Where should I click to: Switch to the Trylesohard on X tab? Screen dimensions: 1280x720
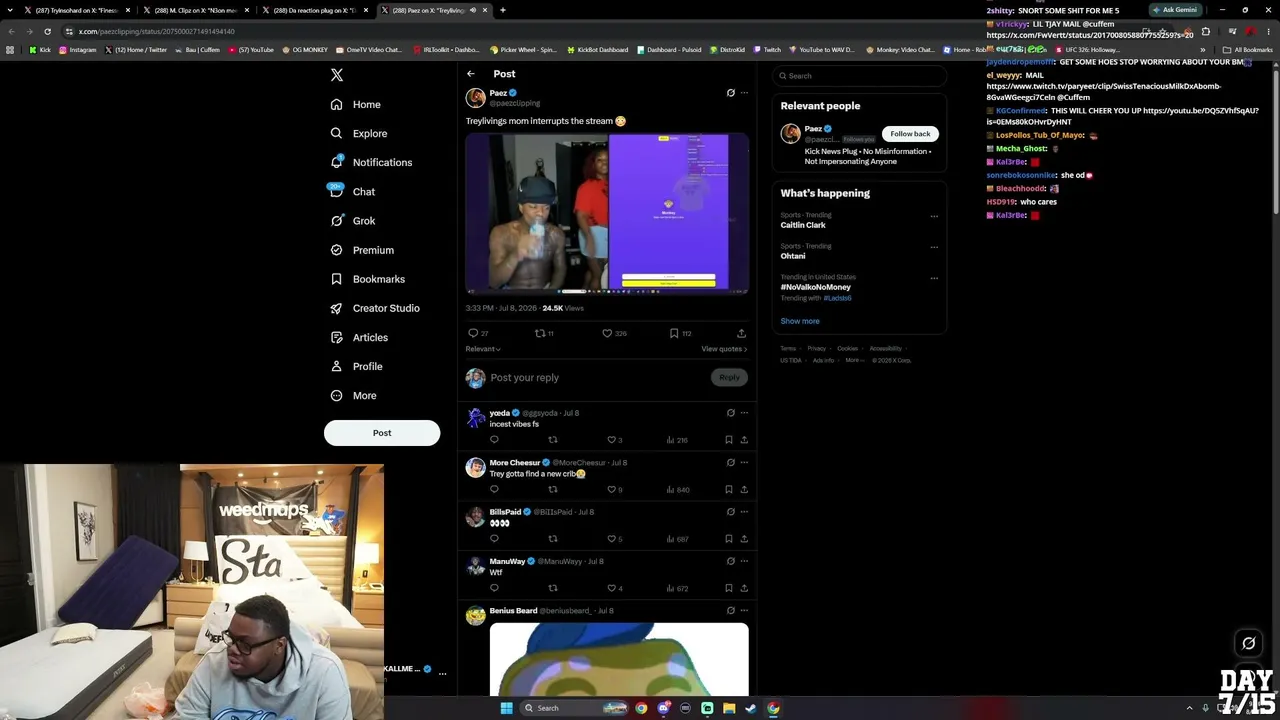pos(78,10)
